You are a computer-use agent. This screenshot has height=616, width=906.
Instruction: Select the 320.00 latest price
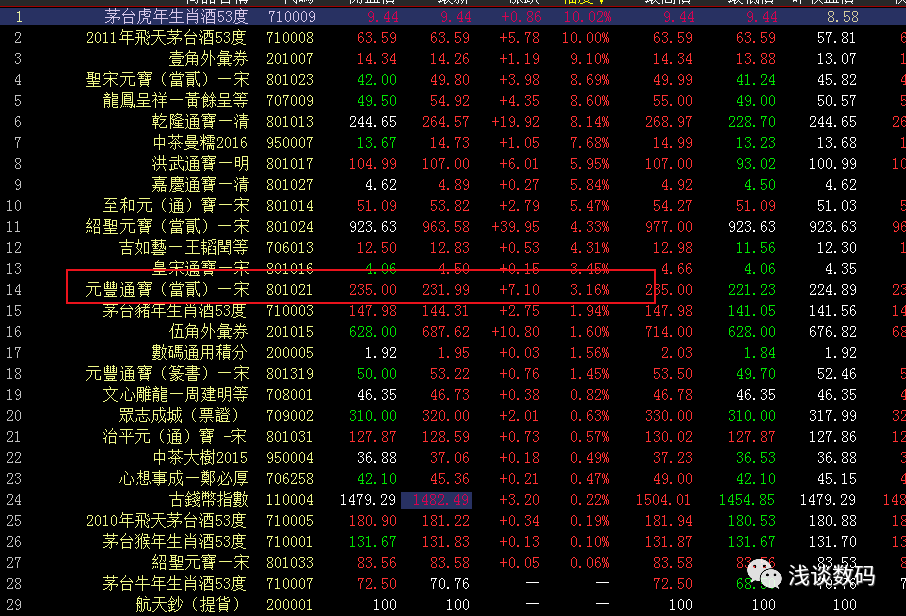tap(445, 415)
